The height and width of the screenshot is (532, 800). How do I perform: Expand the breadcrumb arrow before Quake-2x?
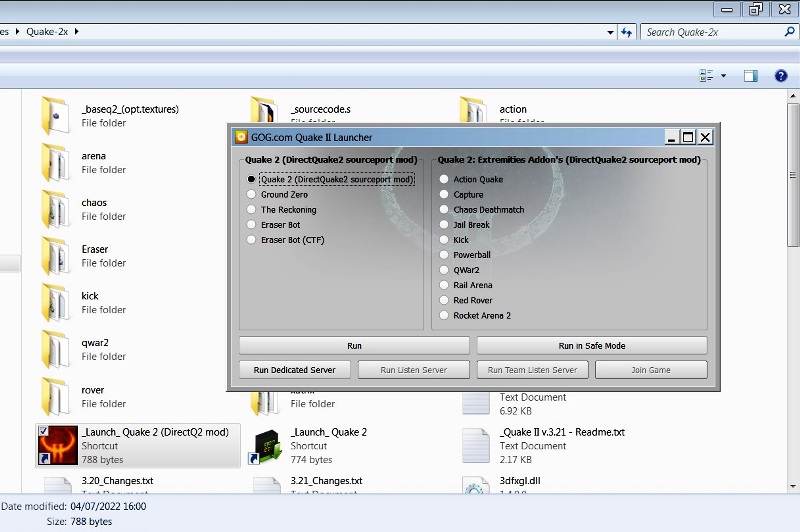tap(17, 32)
